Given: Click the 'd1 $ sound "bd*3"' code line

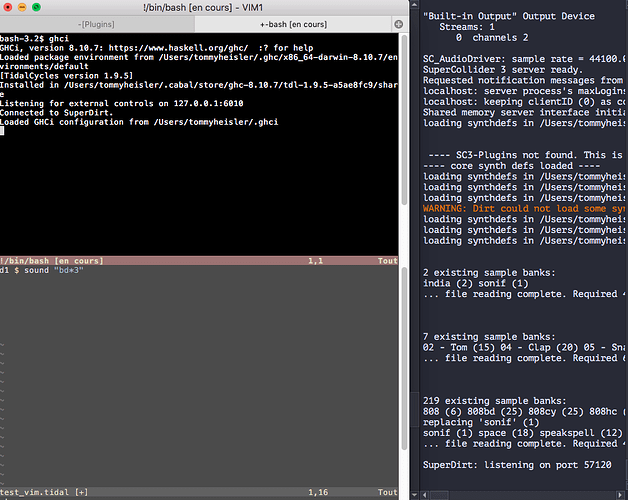Looking at the screenshot, I should [42, 270].
